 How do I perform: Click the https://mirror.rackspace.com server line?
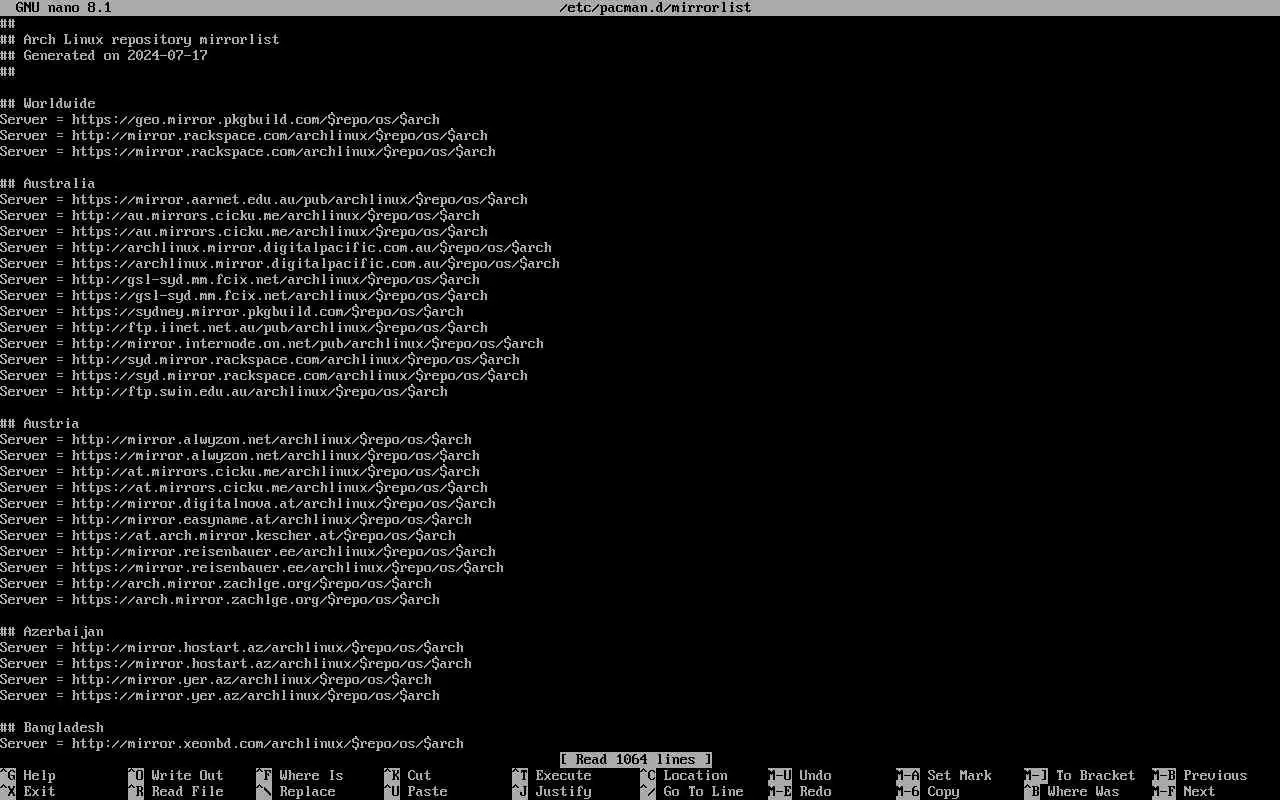click(x=248, y=151)
